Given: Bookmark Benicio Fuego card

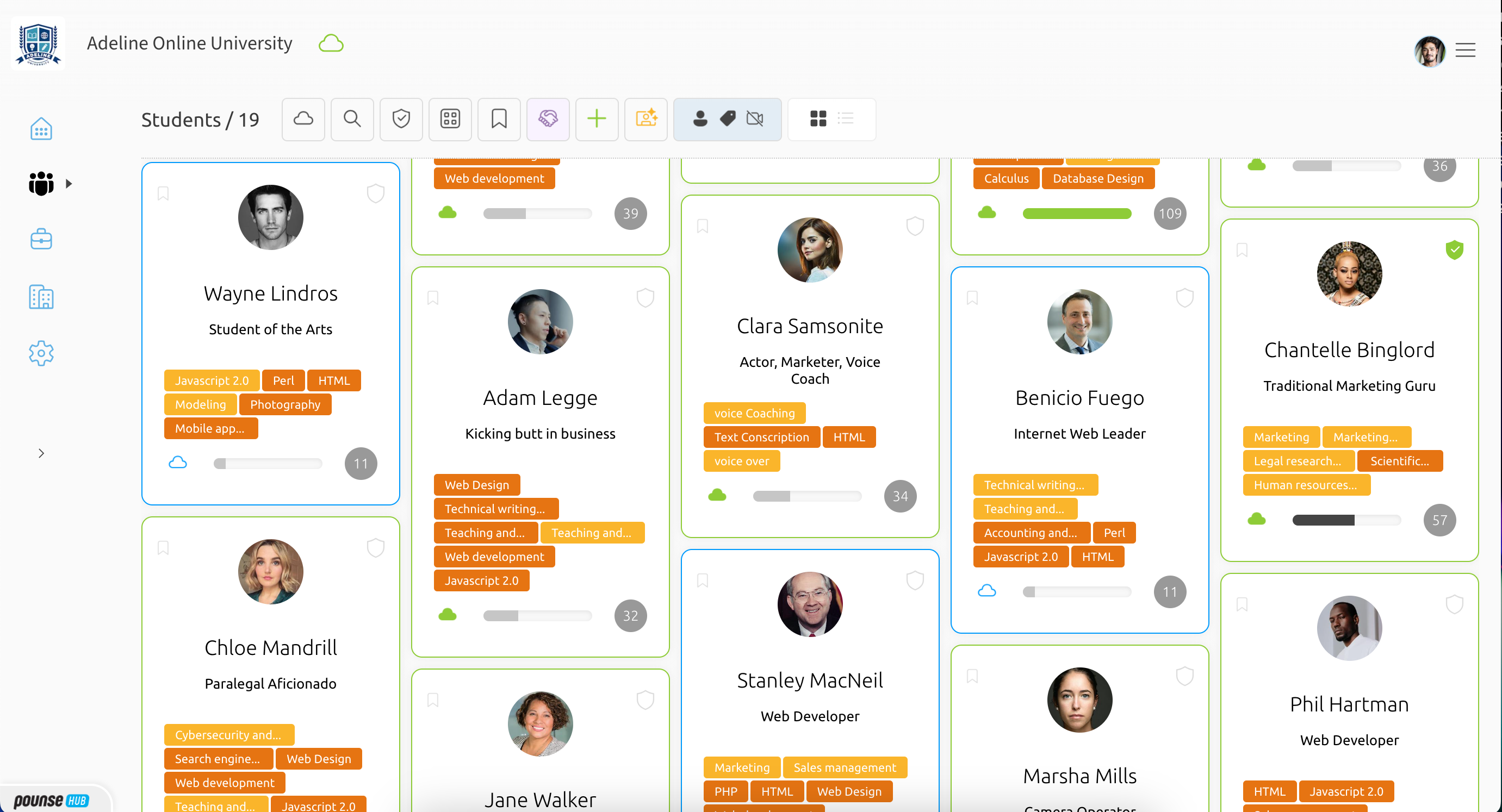Looking at the screenshot, I should click(x=972, y=297).
